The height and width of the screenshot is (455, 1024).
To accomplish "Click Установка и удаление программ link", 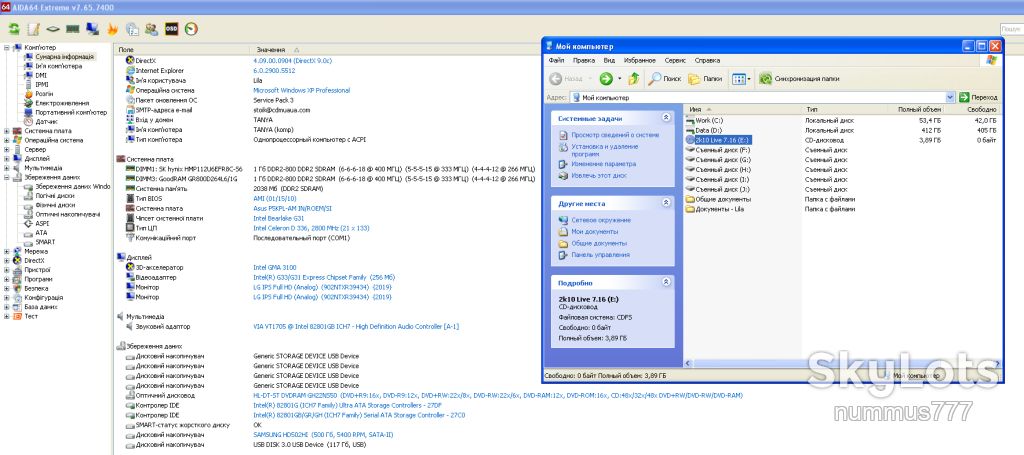I will coord(605,151).
